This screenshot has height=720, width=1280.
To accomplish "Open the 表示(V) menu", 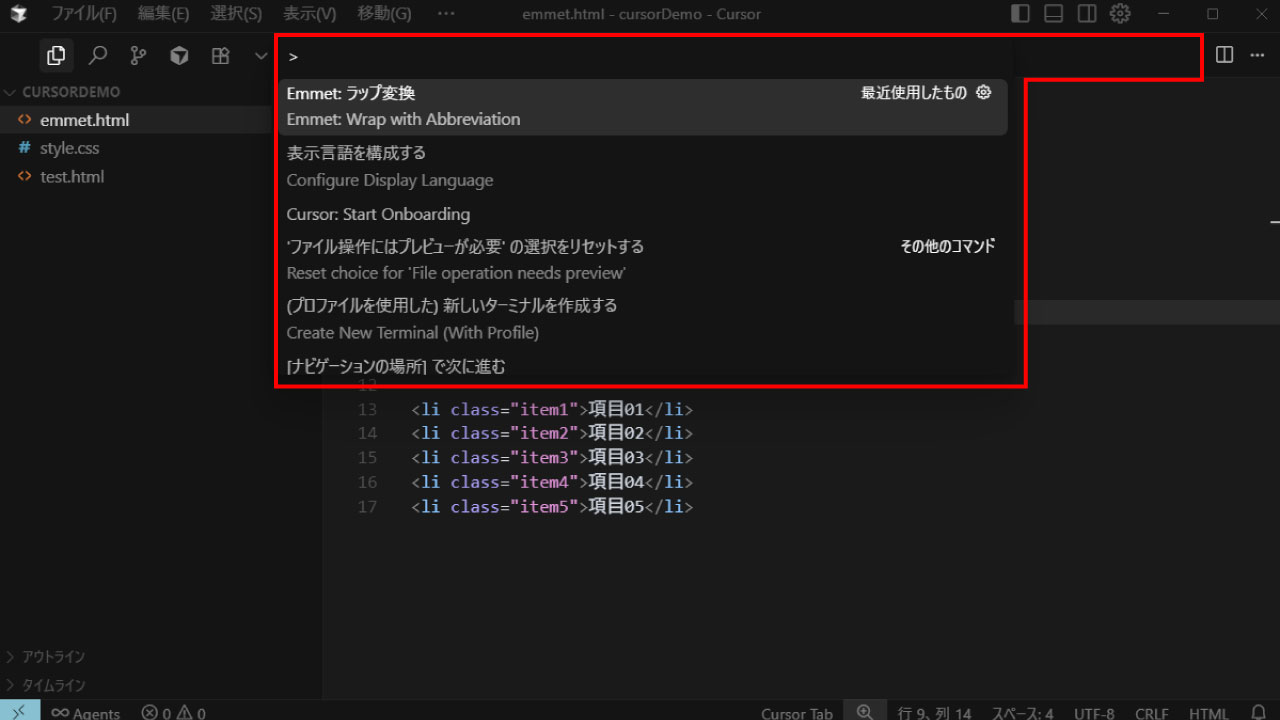I will 309,14.
